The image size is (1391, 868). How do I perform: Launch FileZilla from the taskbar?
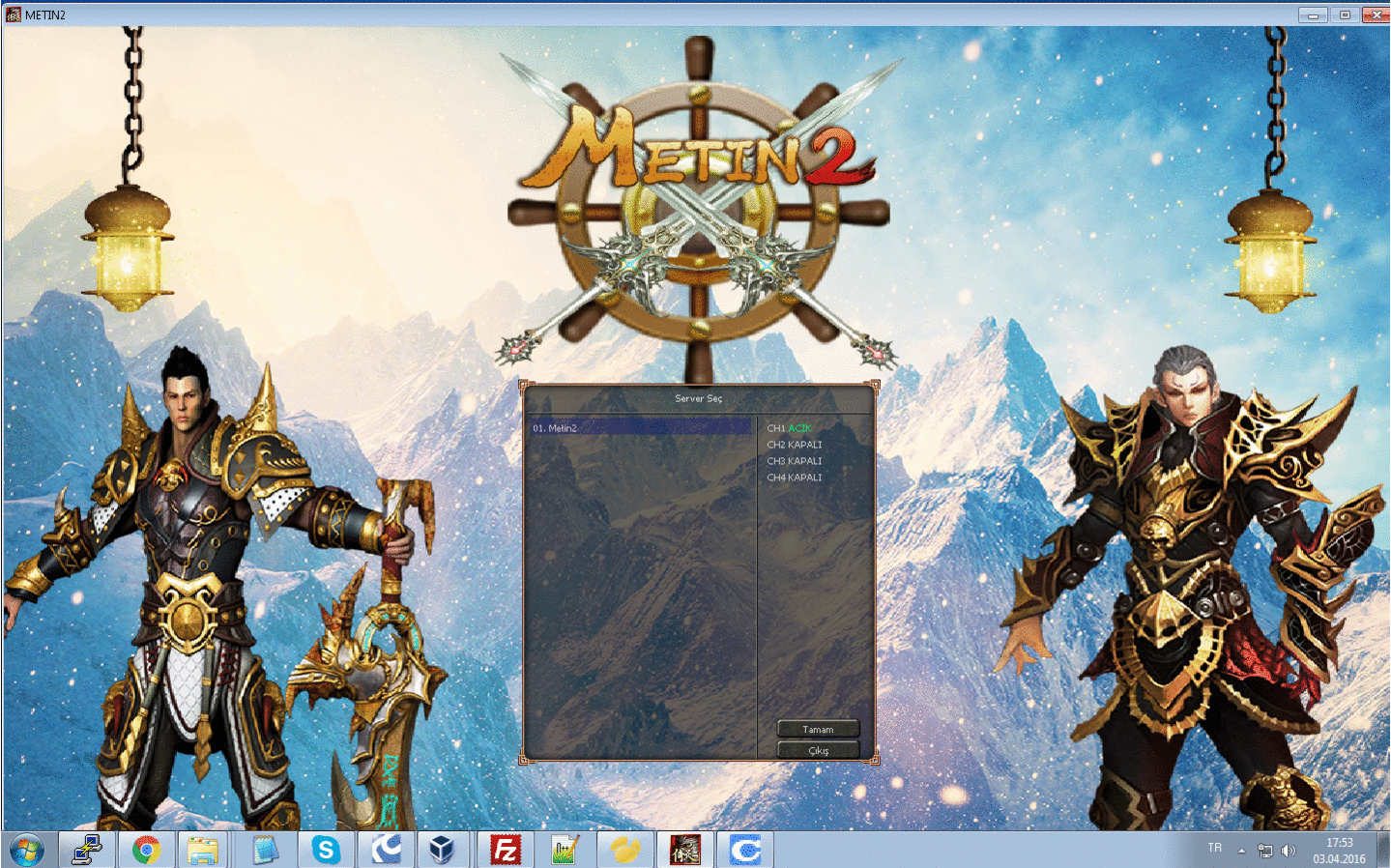pos(505,851)
